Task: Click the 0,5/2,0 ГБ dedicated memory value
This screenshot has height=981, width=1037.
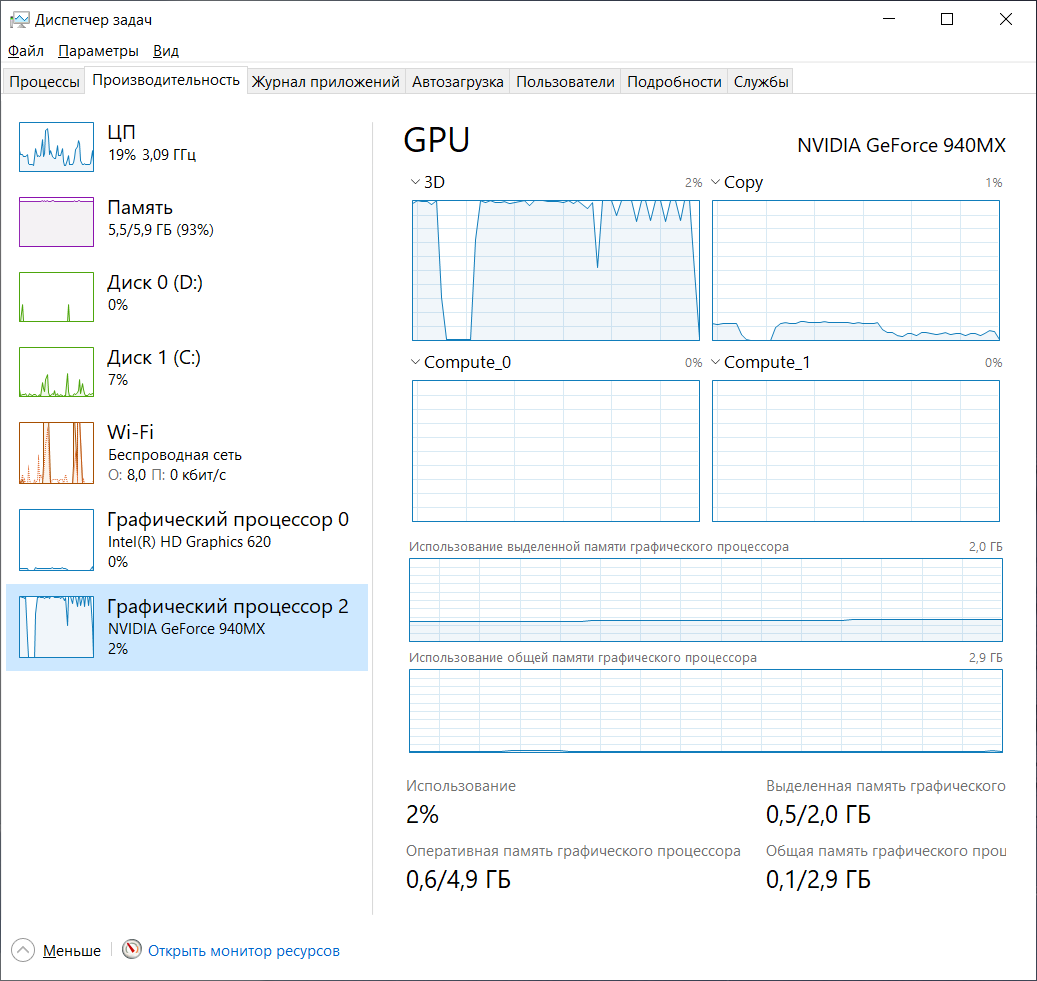Action: [x=818, y=814]
